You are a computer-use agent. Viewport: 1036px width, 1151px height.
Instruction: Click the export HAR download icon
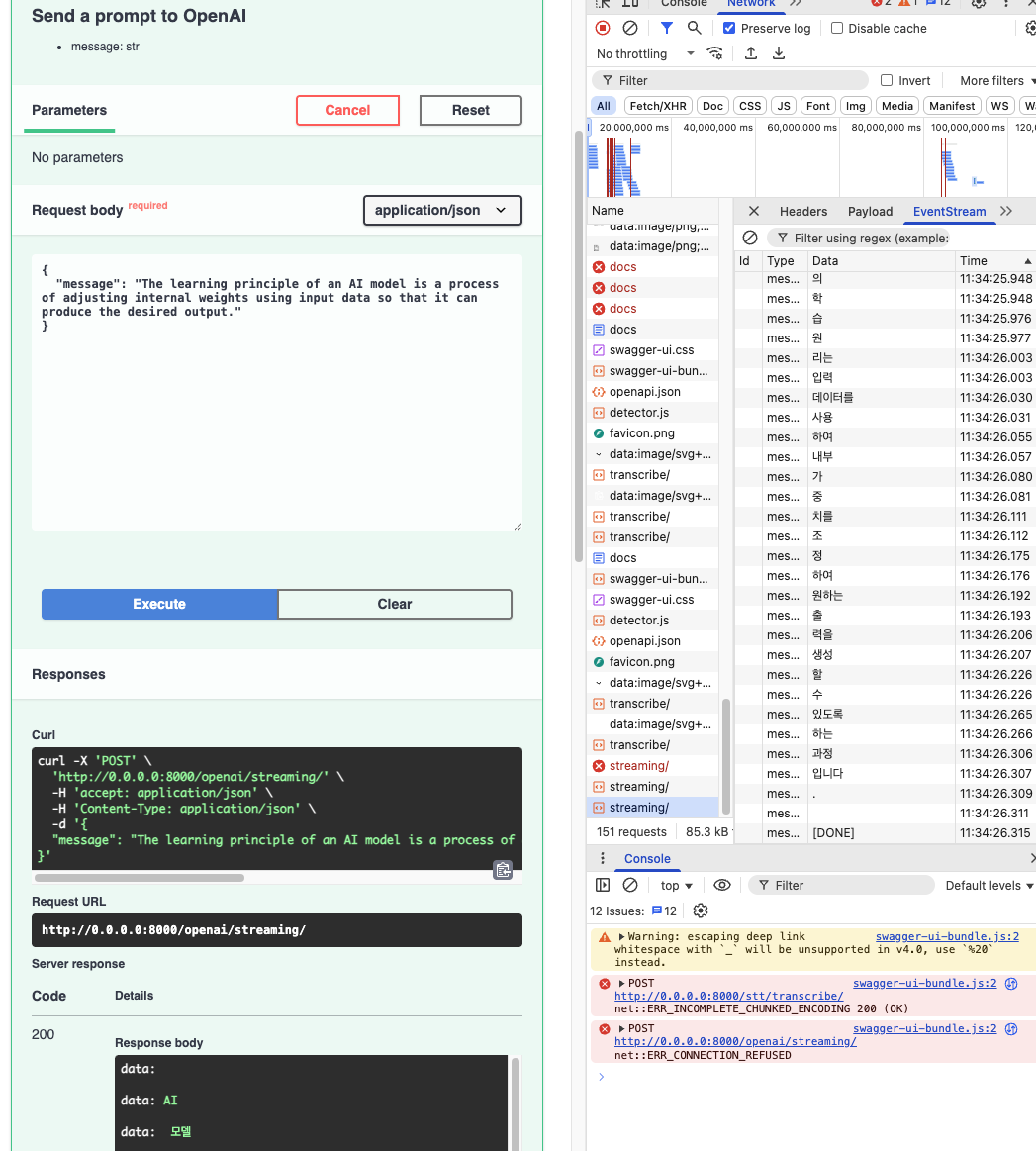click(x=779, y=53)
